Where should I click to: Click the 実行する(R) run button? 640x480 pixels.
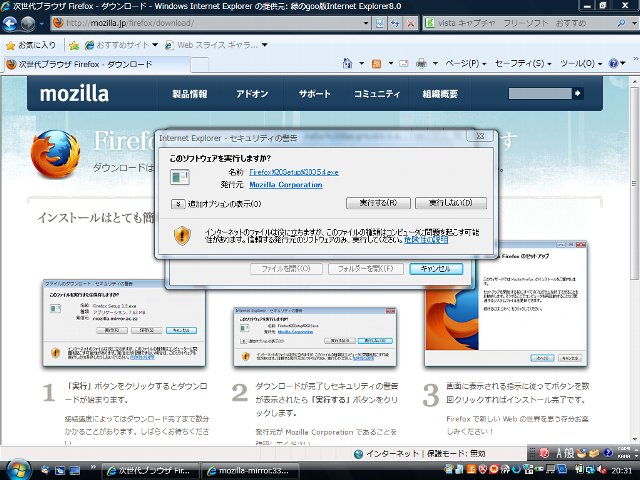[x=378, y=203]
